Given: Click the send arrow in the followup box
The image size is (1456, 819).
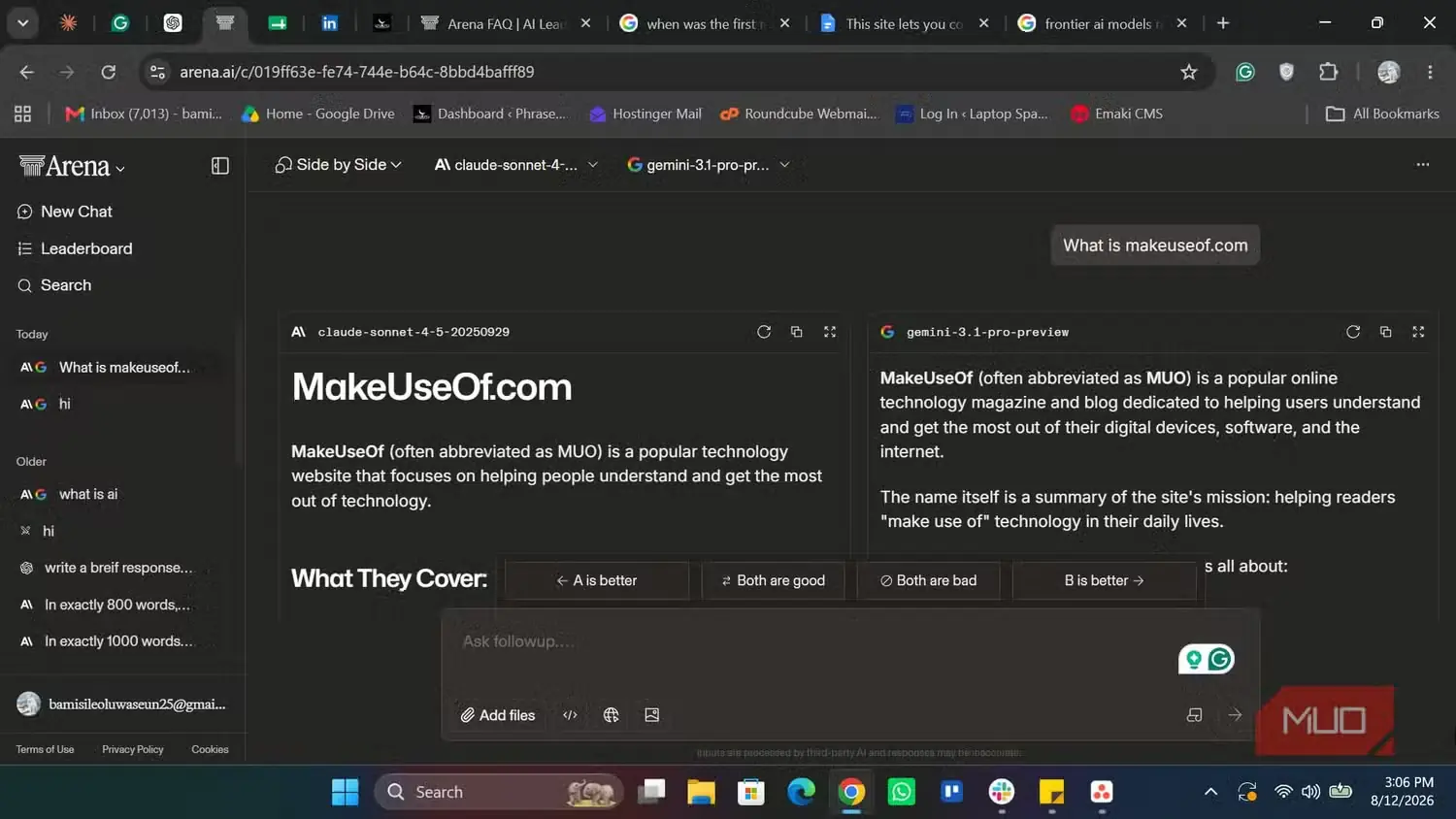Looking at the screenshot, I should coord(1235,715).
